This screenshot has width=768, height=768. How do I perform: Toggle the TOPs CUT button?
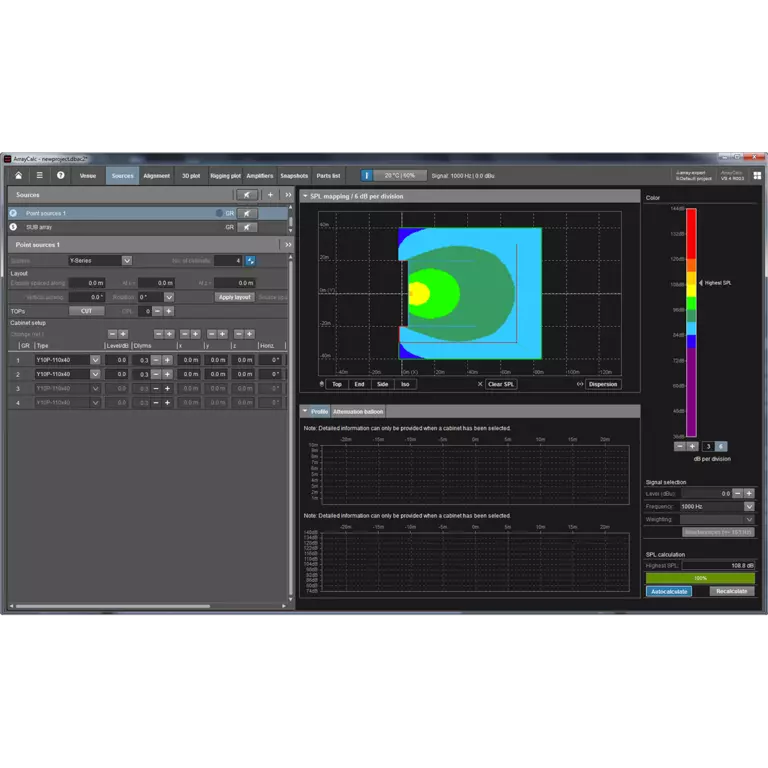coord(86,311)
